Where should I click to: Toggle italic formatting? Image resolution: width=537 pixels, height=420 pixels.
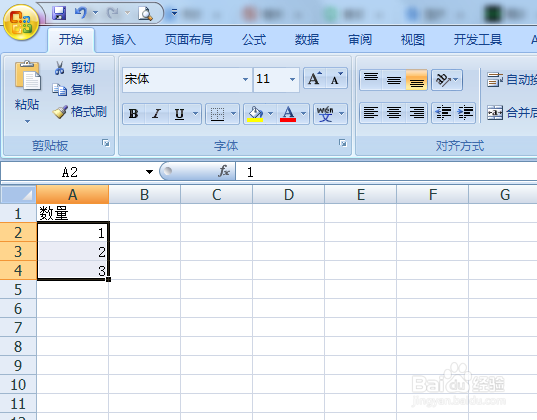click(x=157, y=114)
